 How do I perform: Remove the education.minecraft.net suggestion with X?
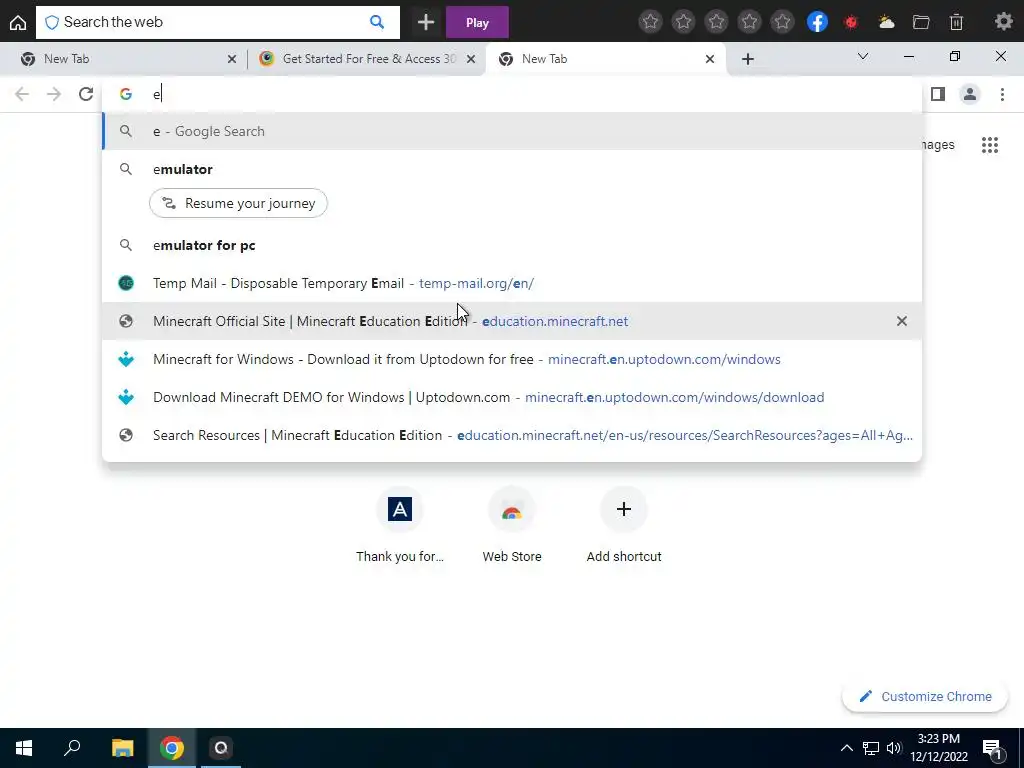(902, 321)
